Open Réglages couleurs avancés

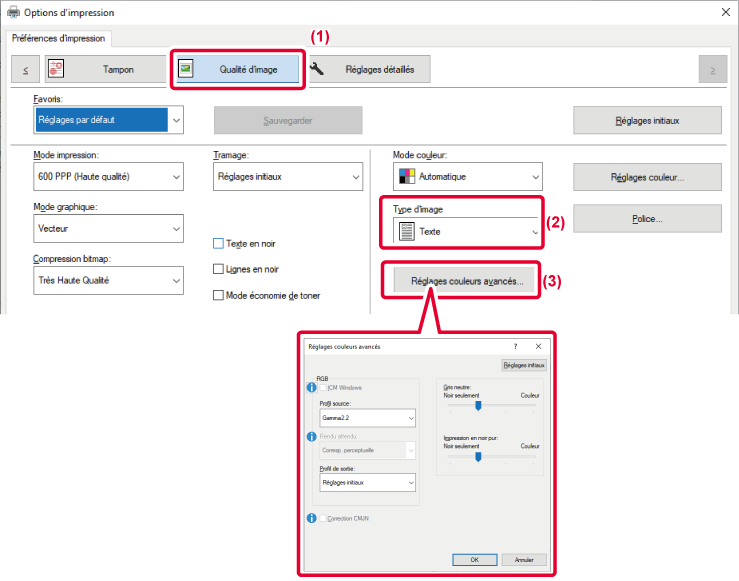(x=461, y=282)
